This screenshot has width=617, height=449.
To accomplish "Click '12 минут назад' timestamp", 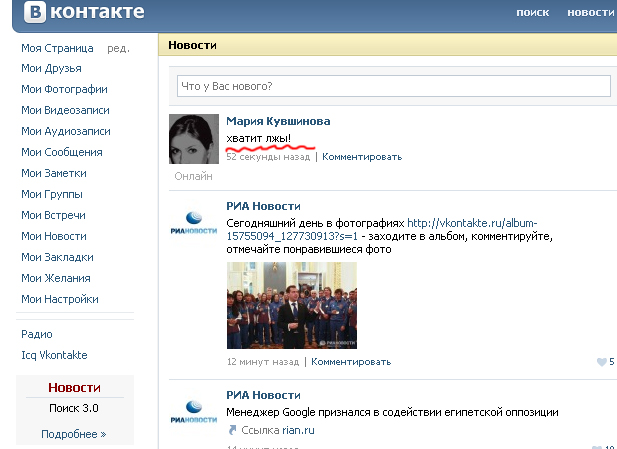I will (x=262, y=362).
